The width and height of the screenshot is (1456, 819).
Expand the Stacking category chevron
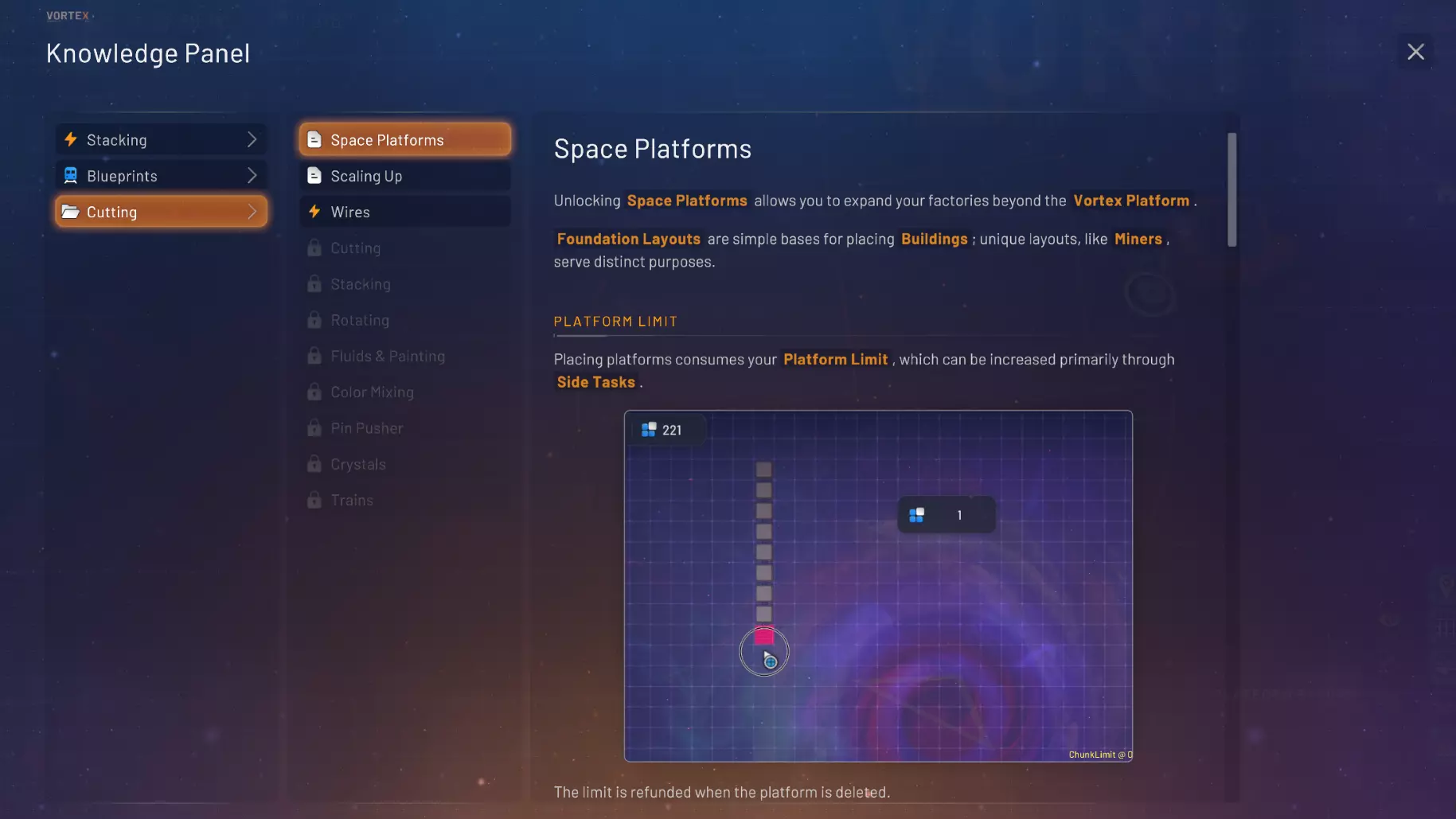[252, 139]
